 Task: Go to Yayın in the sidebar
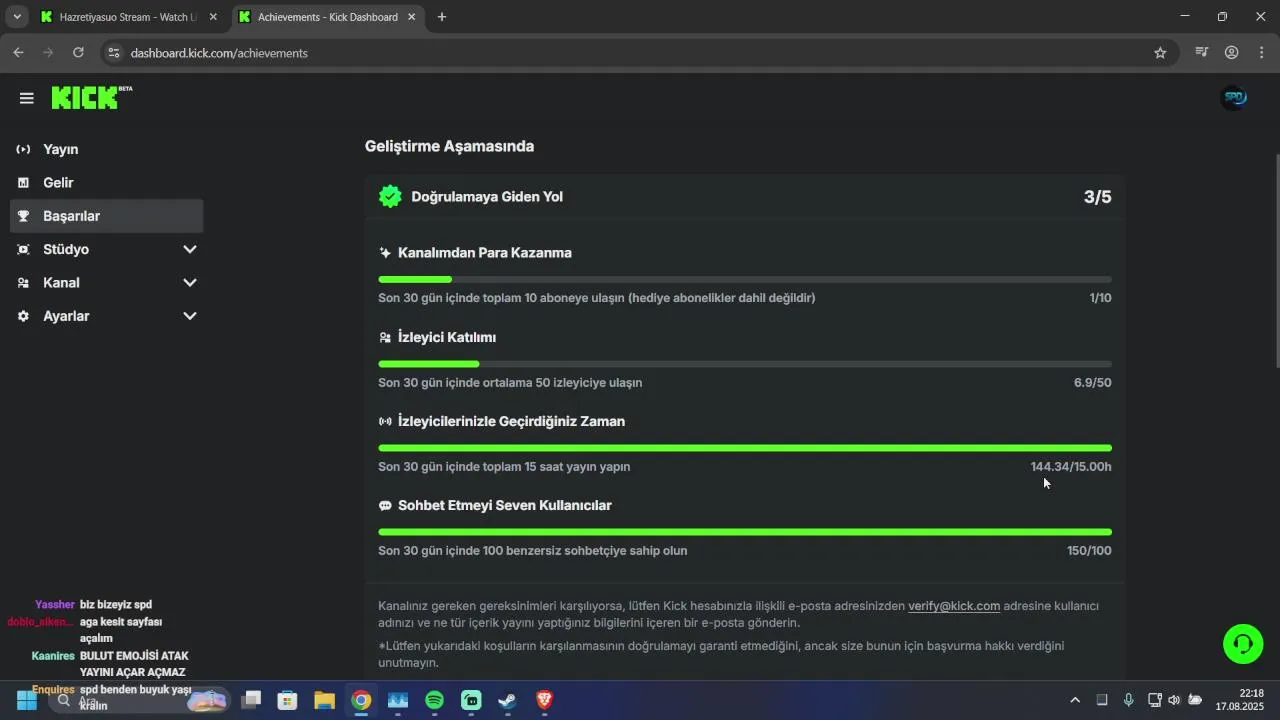coord(107,149)
